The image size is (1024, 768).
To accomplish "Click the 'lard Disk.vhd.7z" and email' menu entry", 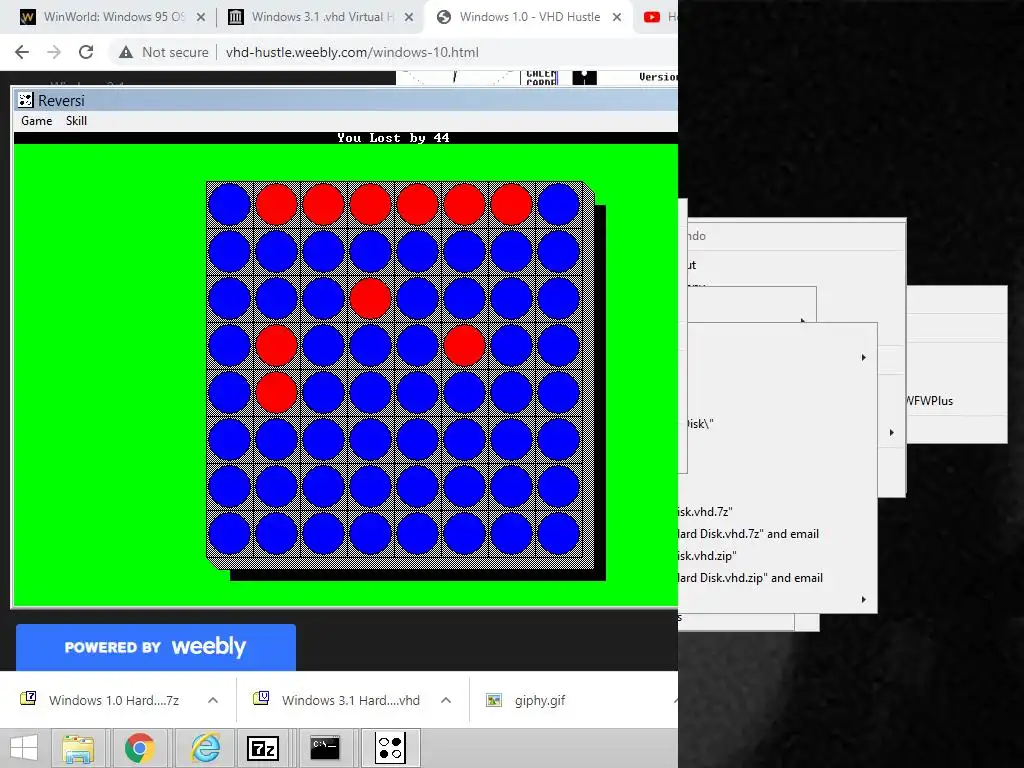I will point(748,534).
